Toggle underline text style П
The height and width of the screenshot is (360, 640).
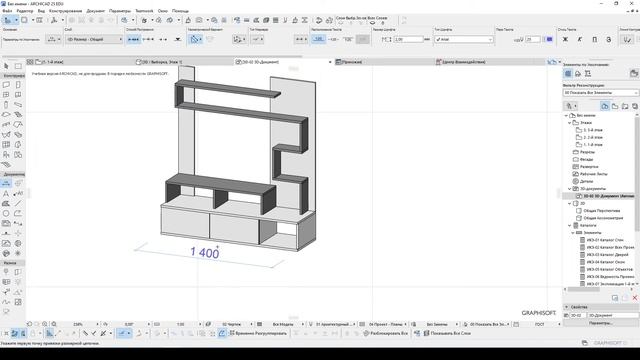pyautogui.click(x=594, y=40)
